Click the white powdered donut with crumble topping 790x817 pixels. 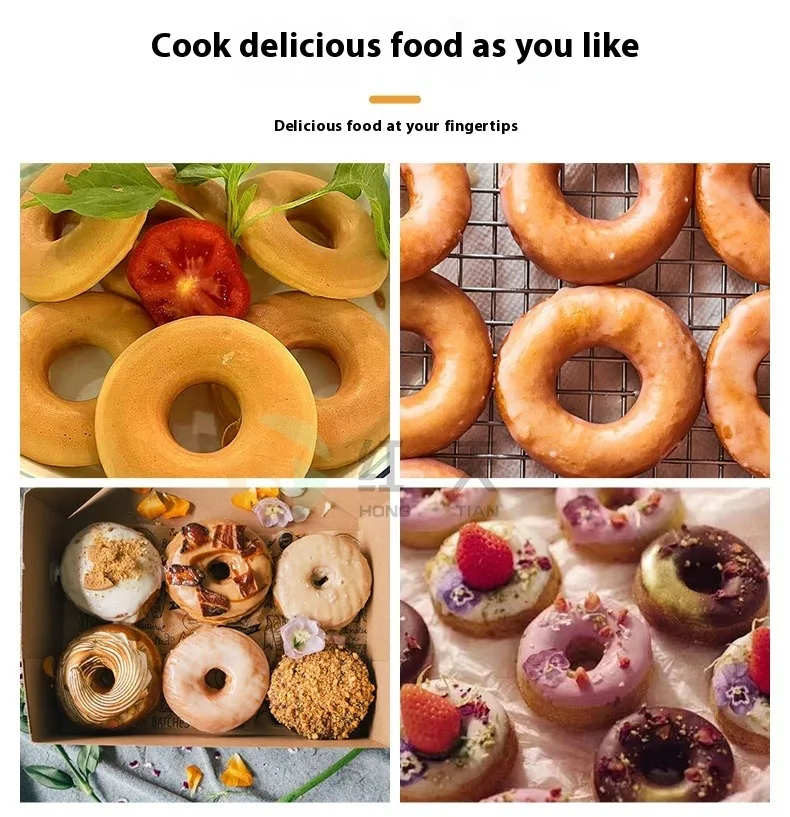pyautogui.click(x=111, y=572)
